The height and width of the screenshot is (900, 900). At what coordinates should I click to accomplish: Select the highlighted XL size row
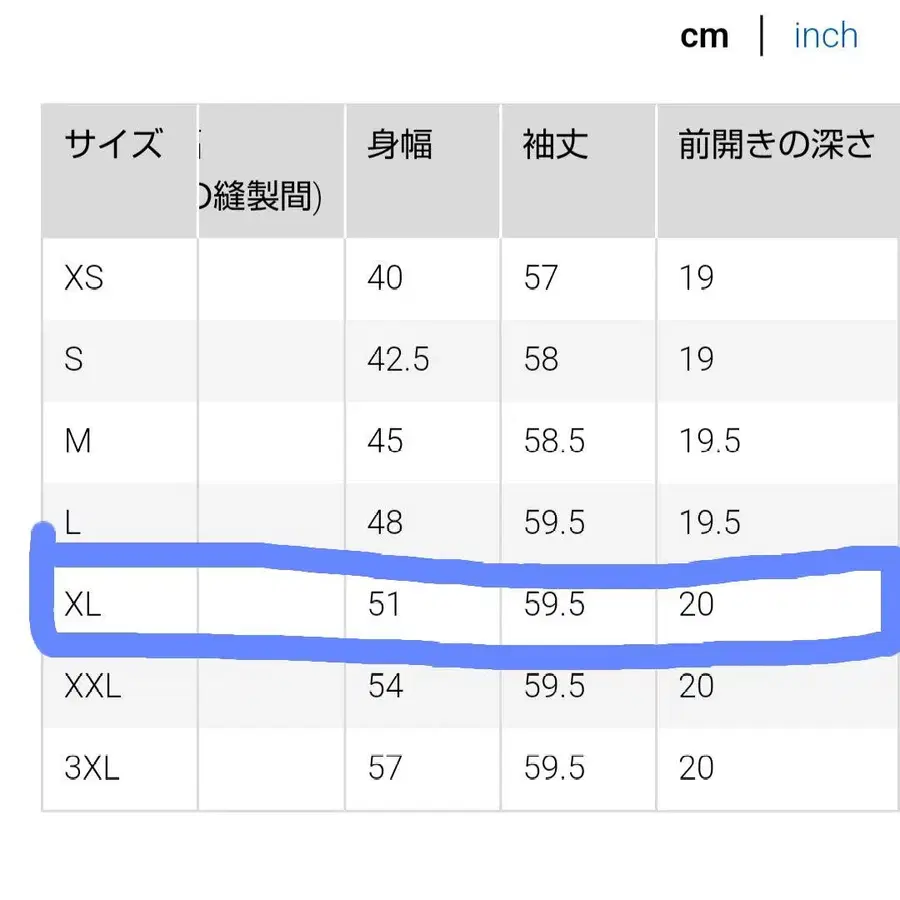point(83,604)
